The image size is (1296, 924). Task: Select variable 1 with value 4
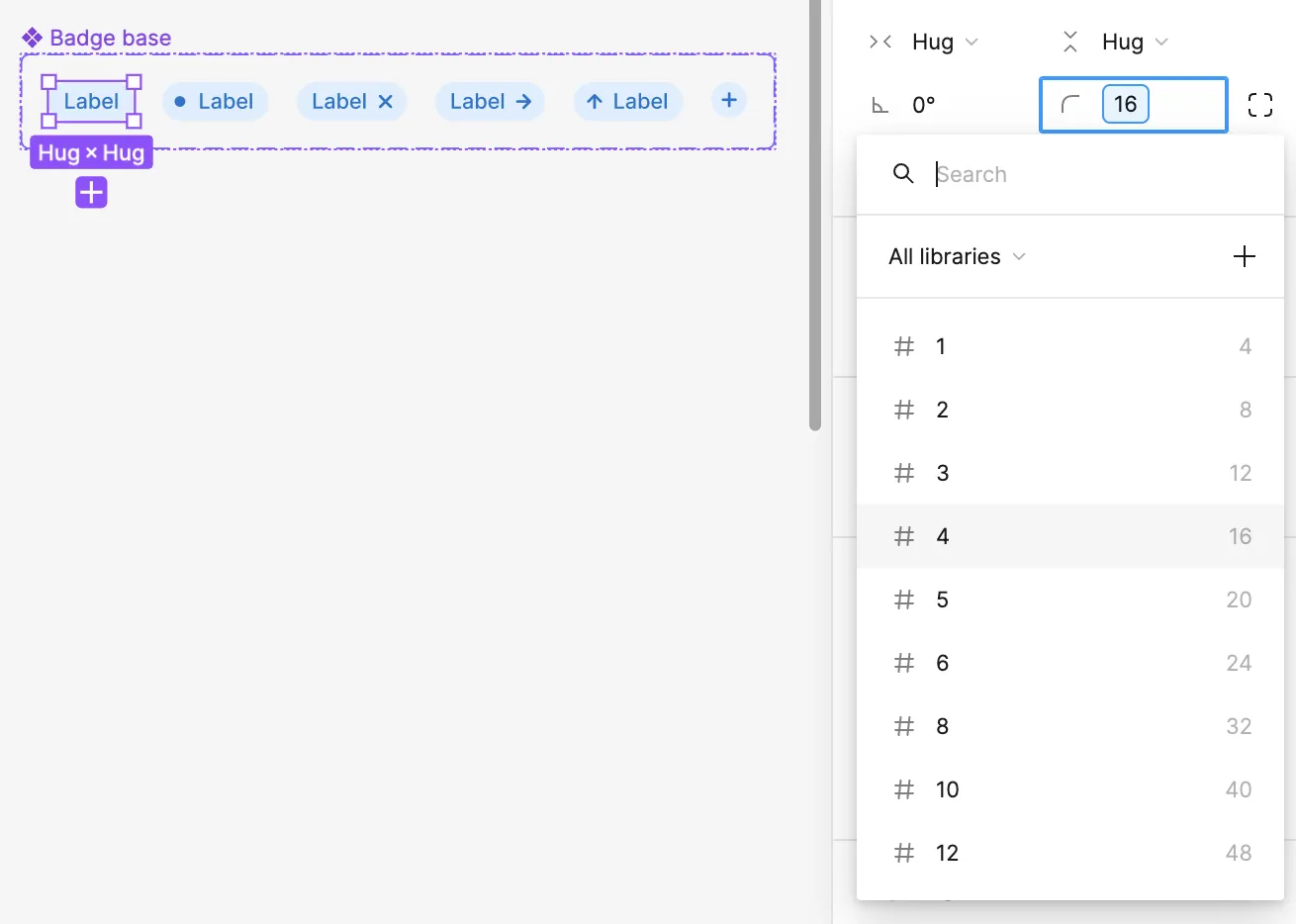1070,346
